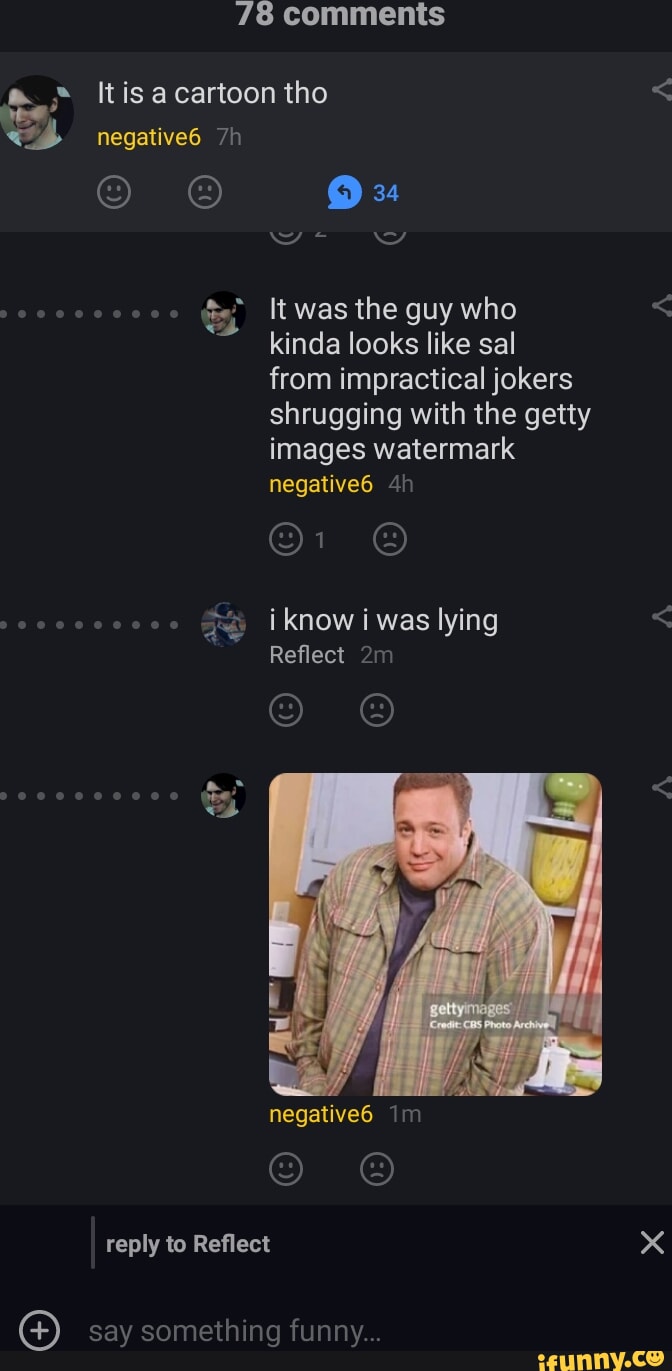Smile the "i know i was lying" comment
The width and height of the screenshot is (672, 1371).
point(286,710)
